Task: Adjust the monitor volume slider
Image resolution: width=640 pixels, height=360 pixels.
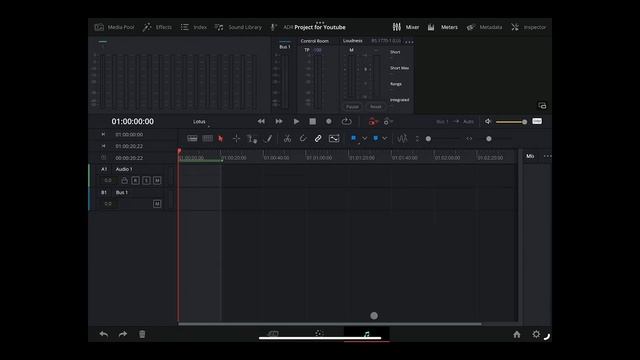Action: click(x=511, y=122)
